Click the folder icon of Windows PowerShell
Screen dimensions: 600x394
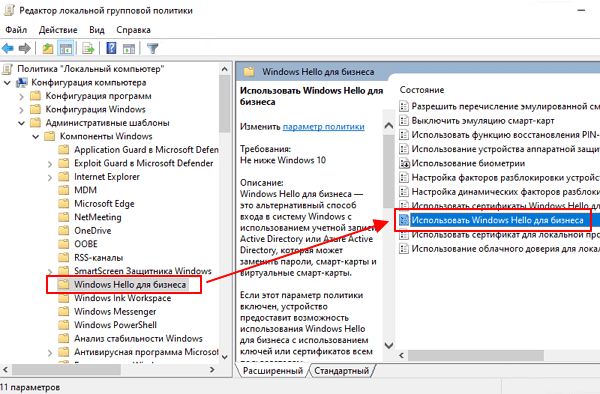pyautogui.click(x=64, y=325)
